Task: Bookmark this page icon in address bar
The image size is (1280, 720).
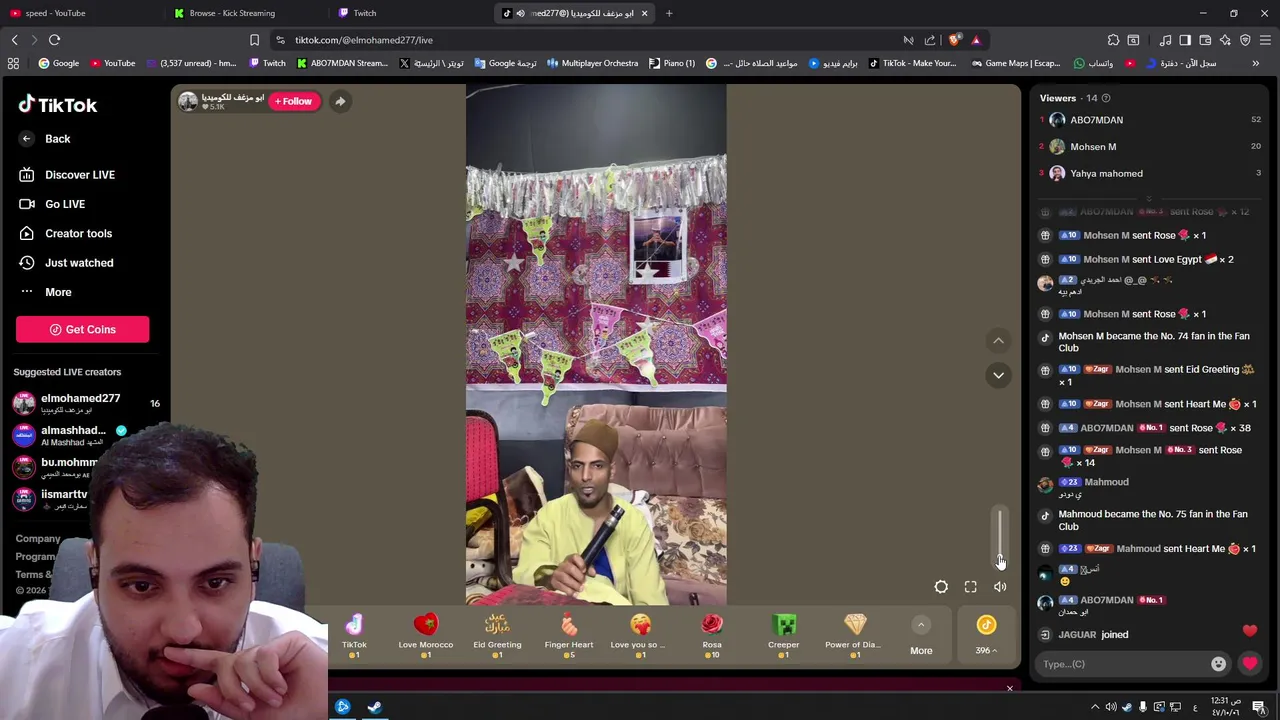Action: pos(254,40)
